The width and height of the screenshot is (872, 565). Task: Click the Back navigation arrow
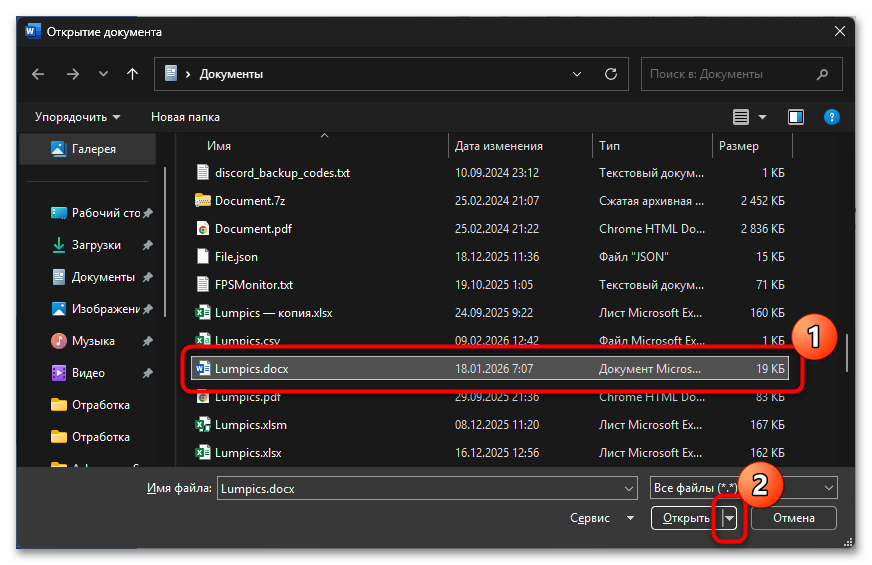pos(38,74)
